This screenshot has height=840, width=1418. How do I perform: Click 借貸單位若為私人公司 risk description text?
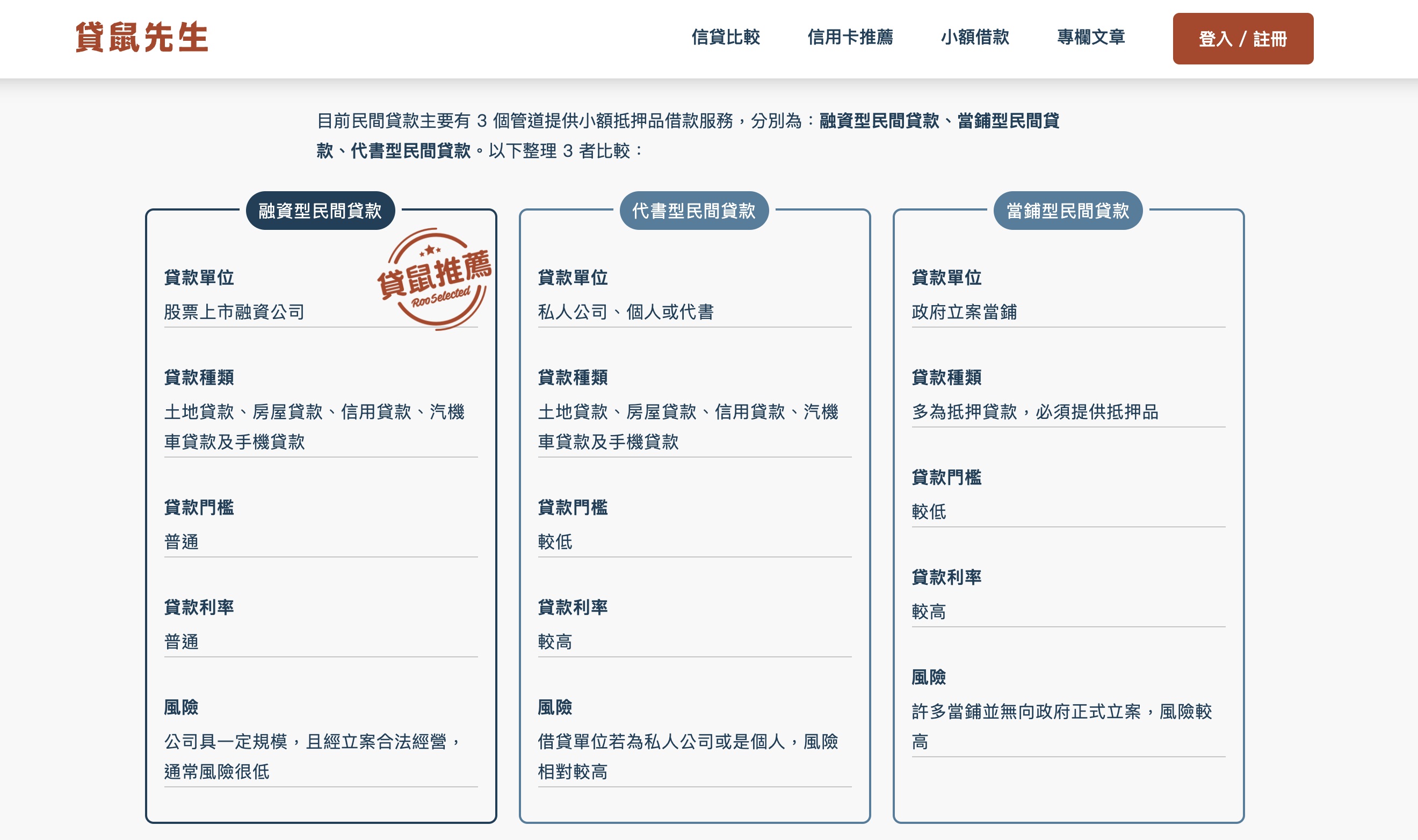(x=688, y=757)
